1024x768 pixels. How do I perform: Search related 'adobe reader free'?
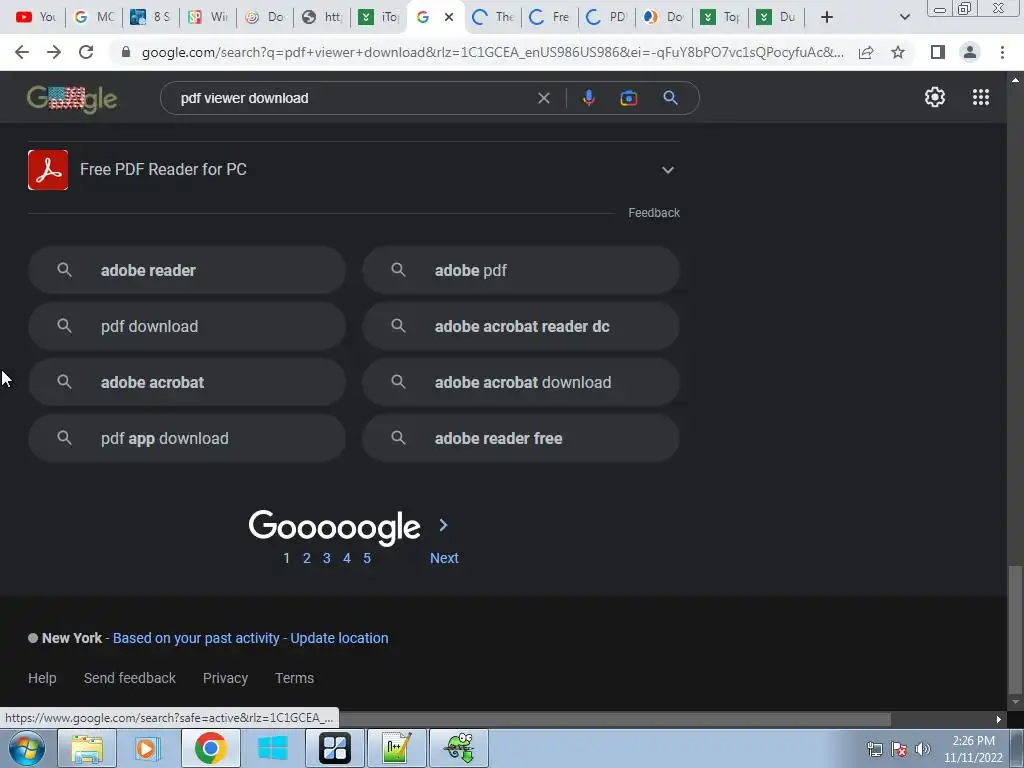pos(521,439)
